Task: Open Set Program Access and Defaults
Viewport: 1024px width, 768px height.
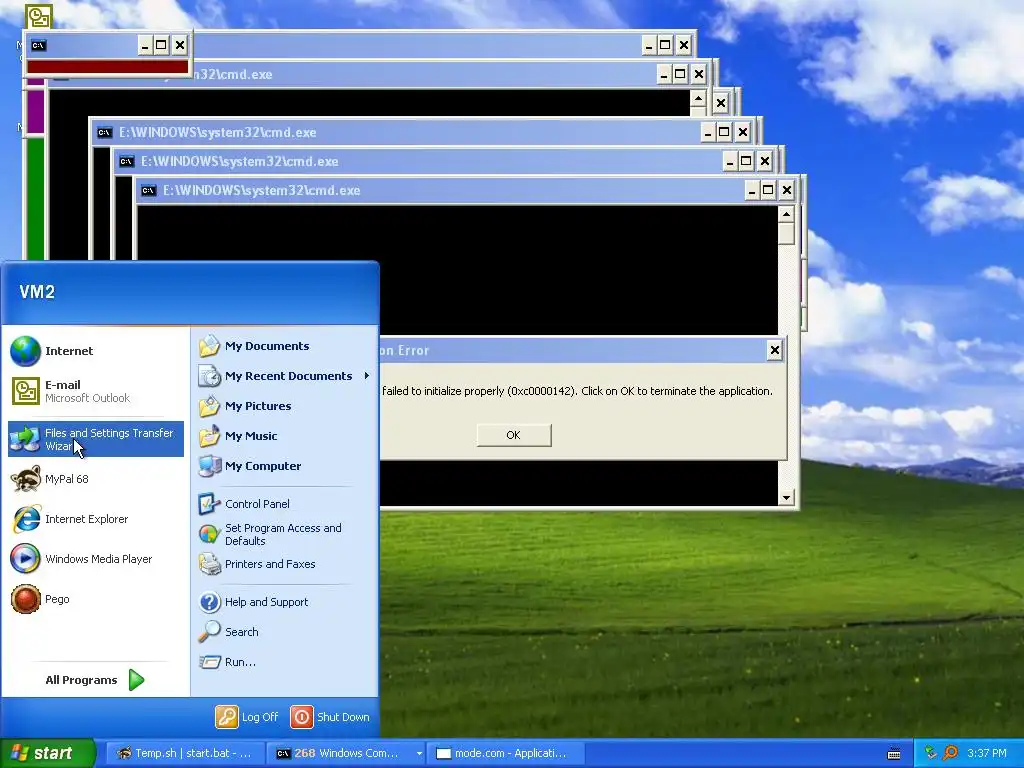Action: (284, 534)
